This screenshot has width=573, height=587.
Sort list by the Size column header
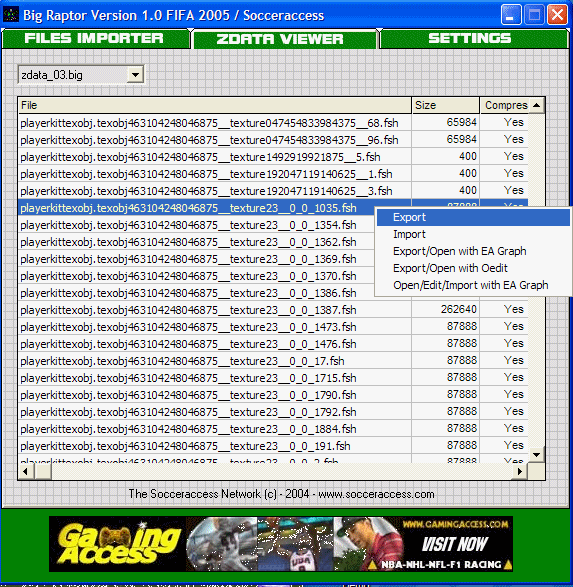pyautogui.click(x=446, y=105)
